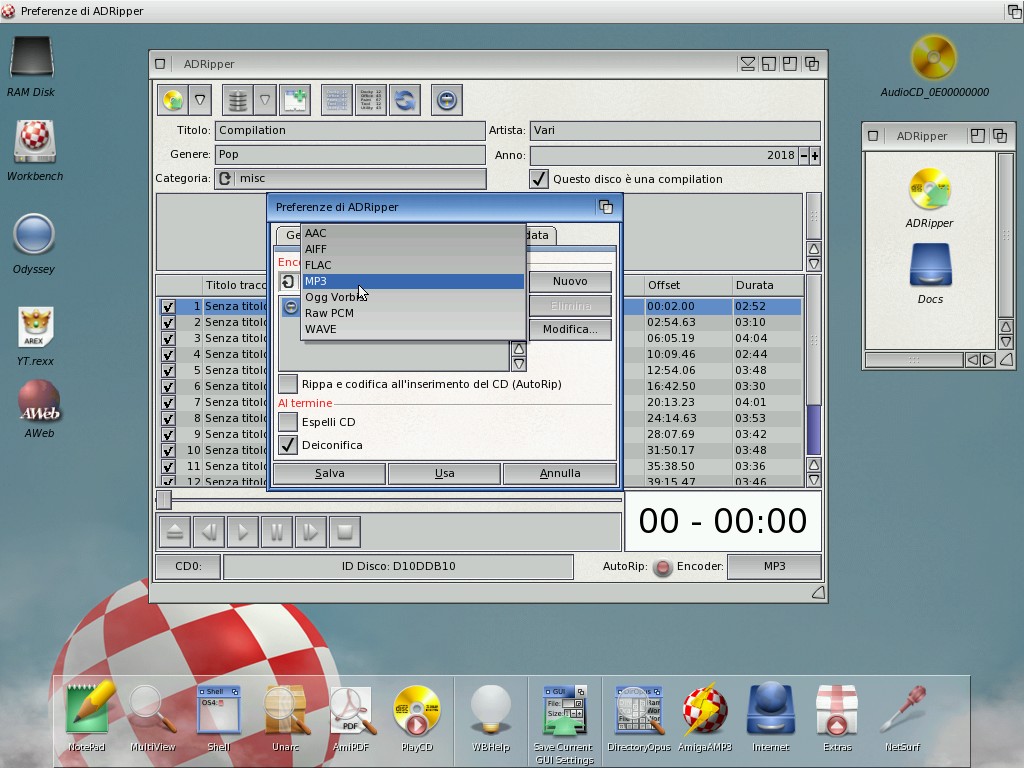
Task: Enable the Espelli CD checkbox
Action: 288,422
